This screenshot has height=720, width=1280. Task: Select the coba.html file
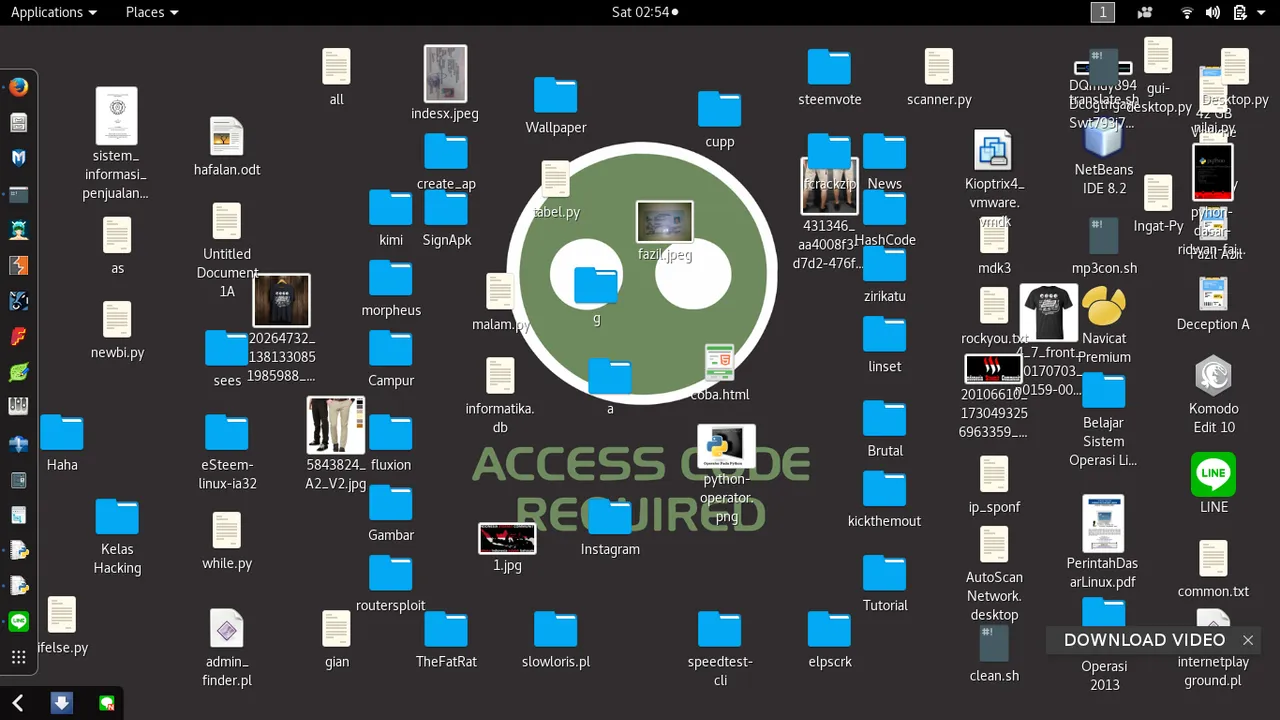pyautogui.click(x=719, y=362)
